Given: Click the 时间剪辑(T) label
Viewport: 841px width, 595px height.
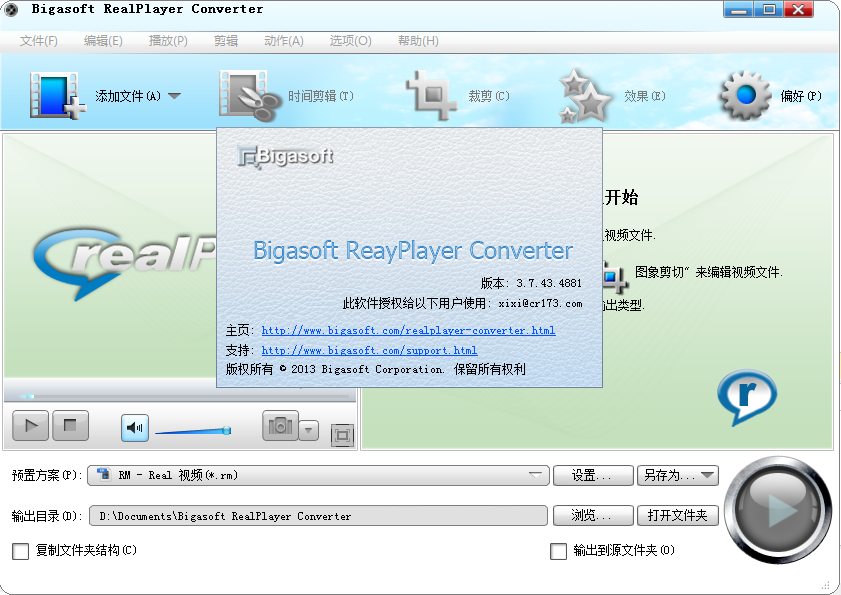Looking at the screenshot, I should click(321, 96).
